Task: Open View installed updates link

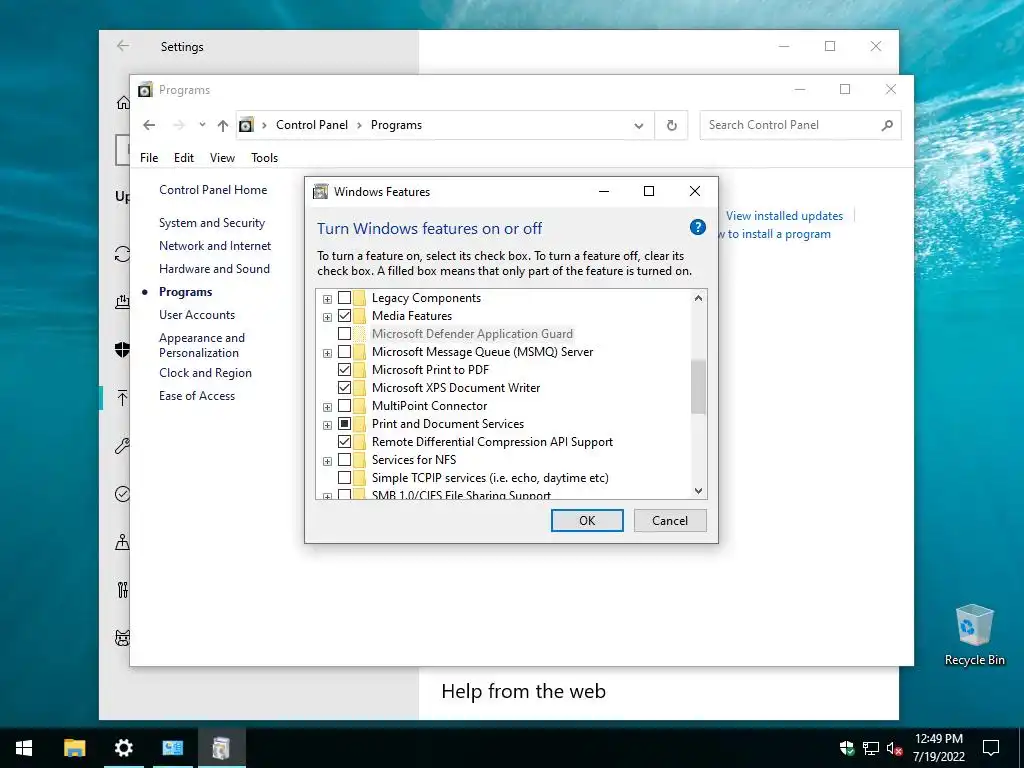Action: [x=784, y=216]
